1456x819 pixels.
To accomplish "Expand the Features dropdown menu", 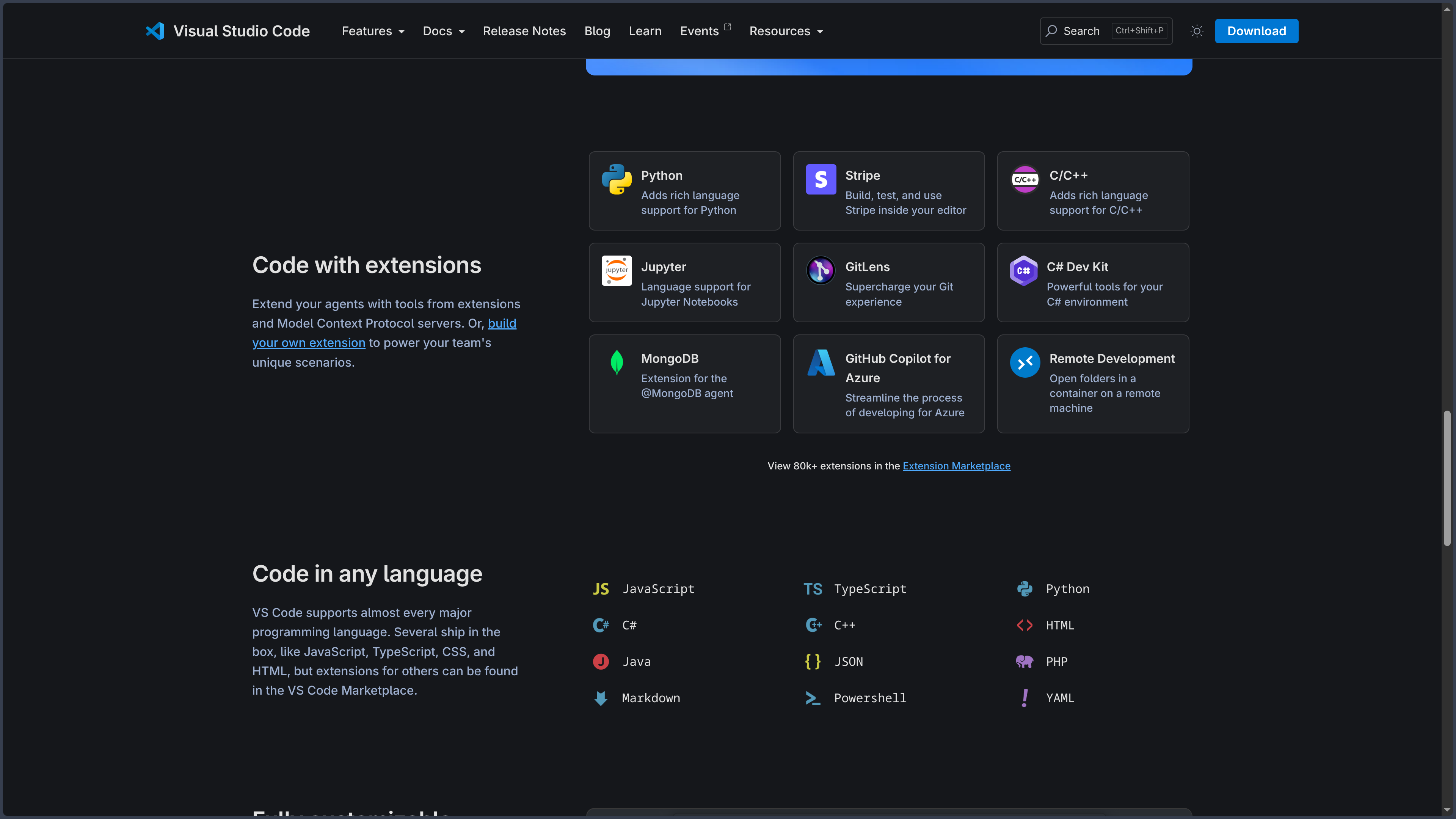I will tap(373, 31).
